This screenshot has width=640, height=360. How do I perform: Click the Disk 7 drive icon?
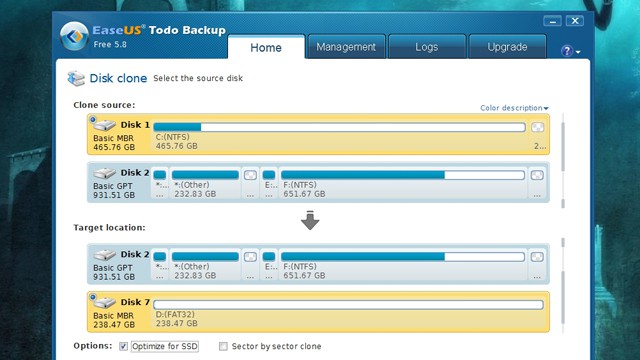(x=104, y=302)
